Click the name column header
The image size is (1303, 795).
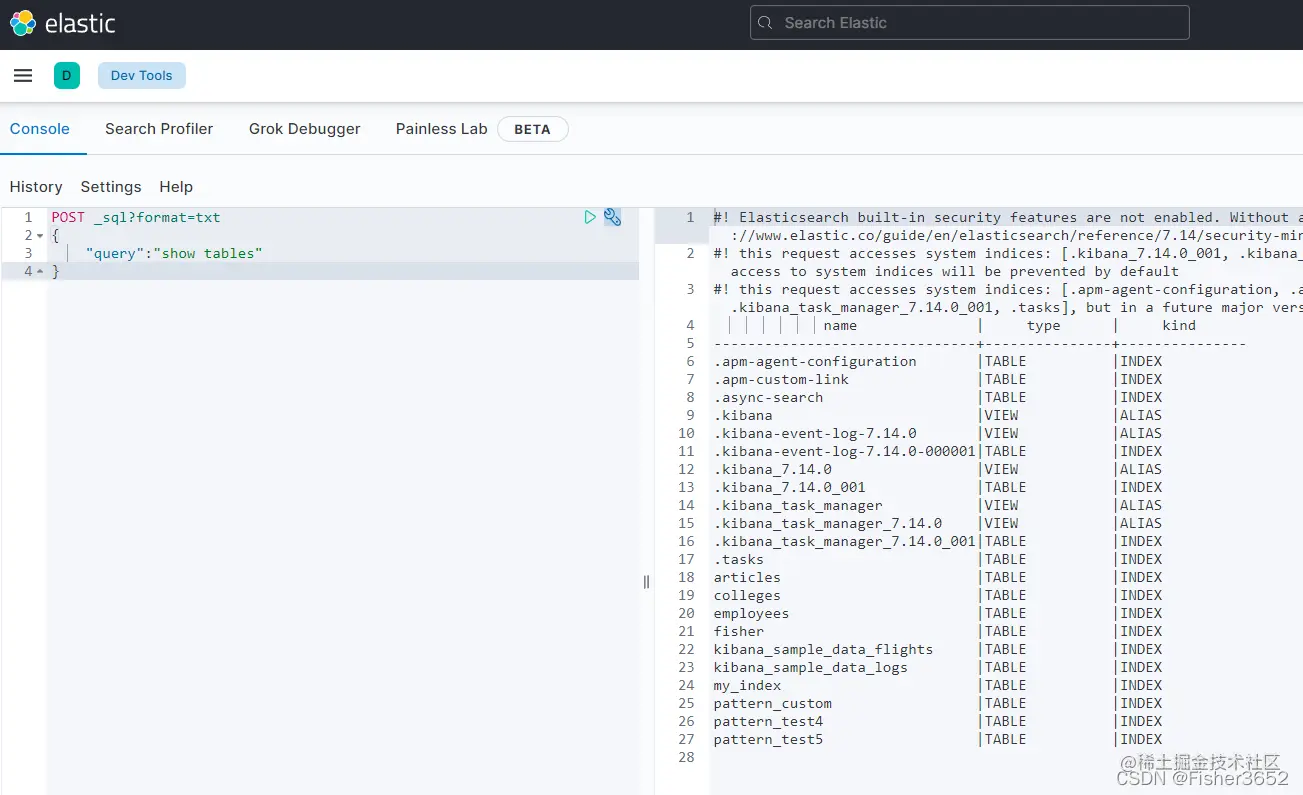840,325
